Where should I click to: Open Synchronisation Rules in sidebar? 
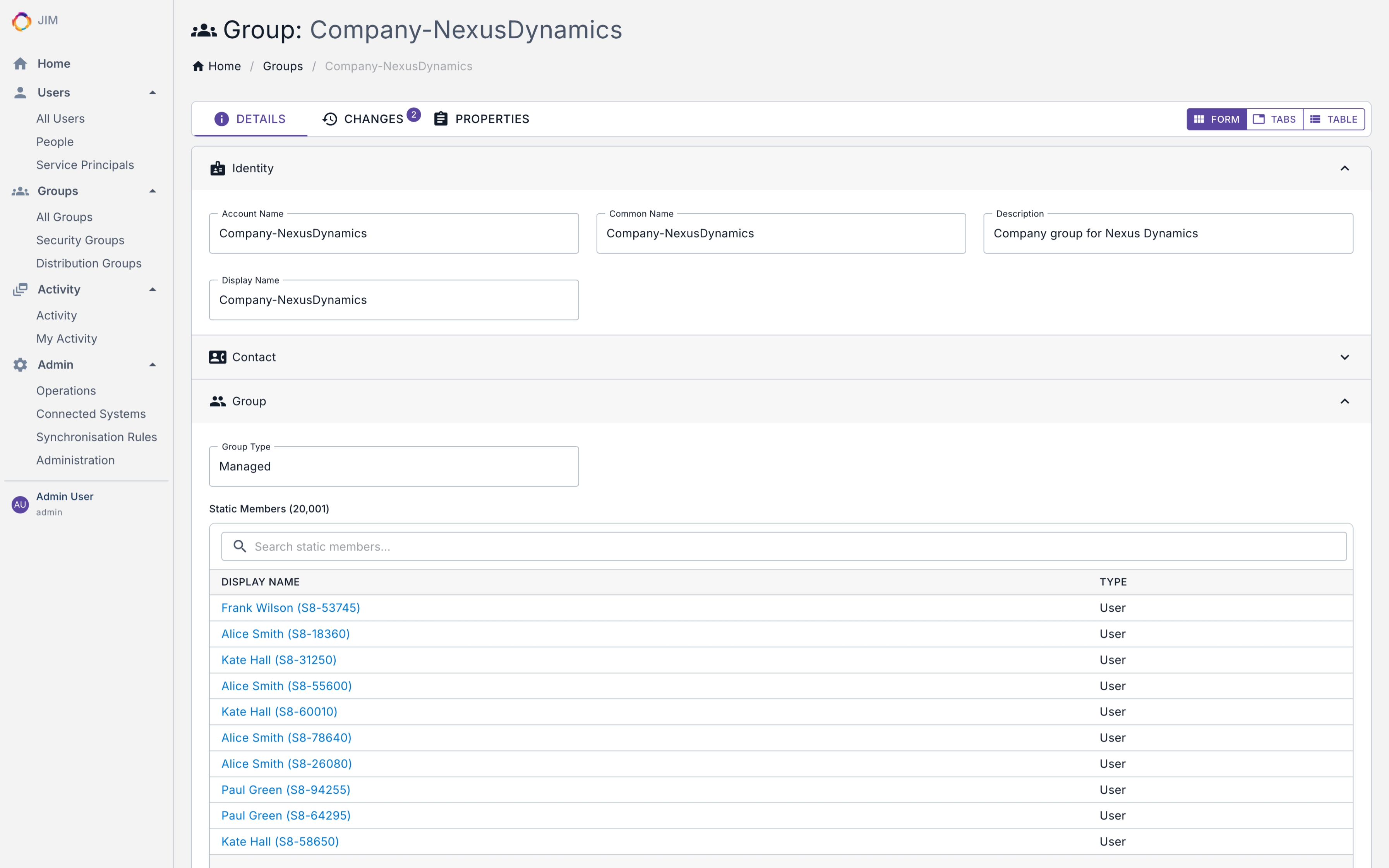coord(96,437)
